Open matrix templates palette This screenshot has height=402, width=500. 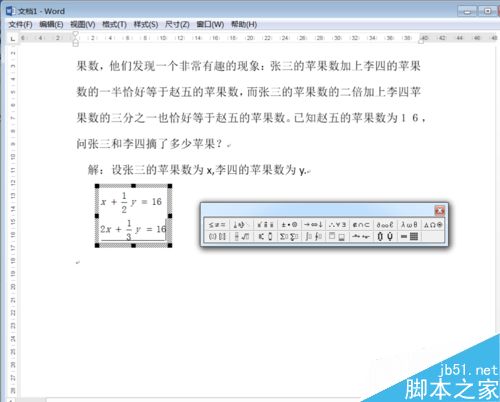point(409,237)
